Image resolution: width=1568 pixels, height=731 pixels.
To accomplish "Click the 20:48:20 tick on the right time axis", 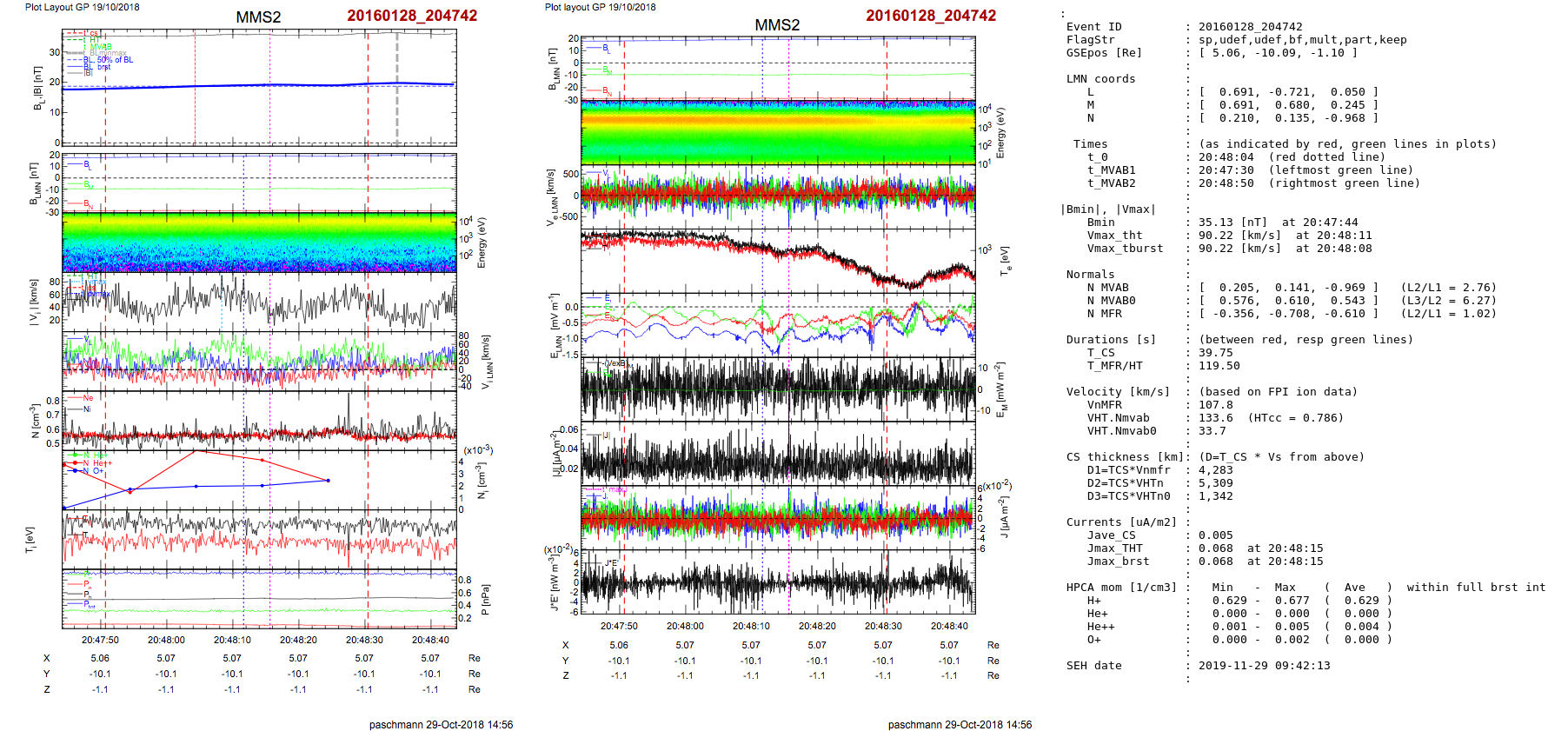I will tap(817, 626).
